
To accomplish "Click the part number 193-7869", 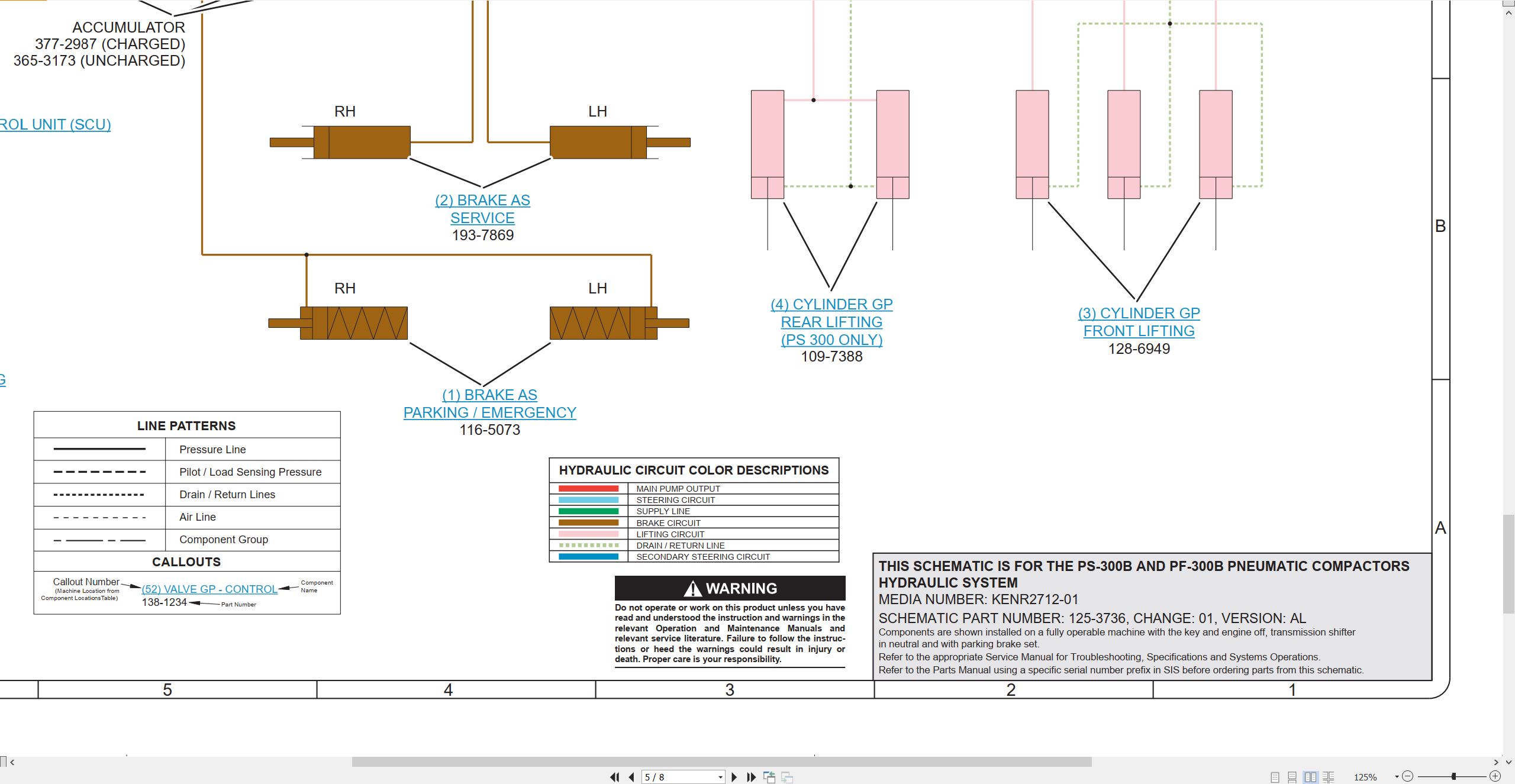I will (x=483, y=235).
